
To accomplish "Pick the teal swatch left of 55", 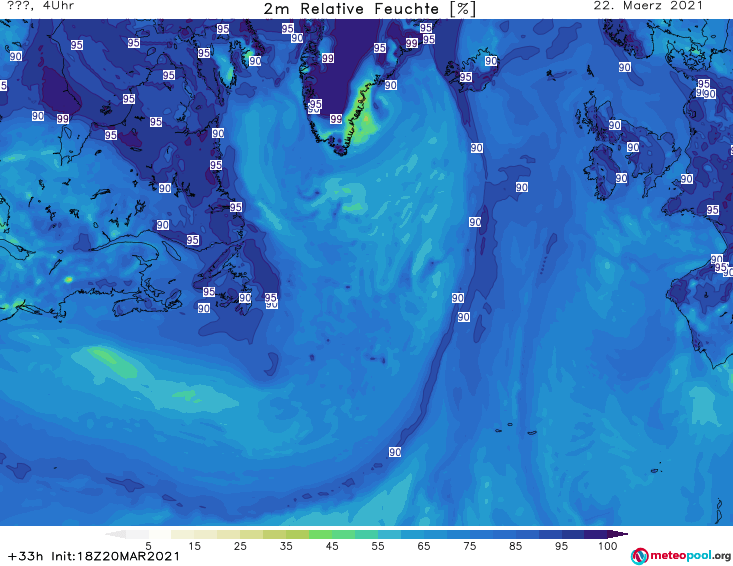I will point(366,535).
